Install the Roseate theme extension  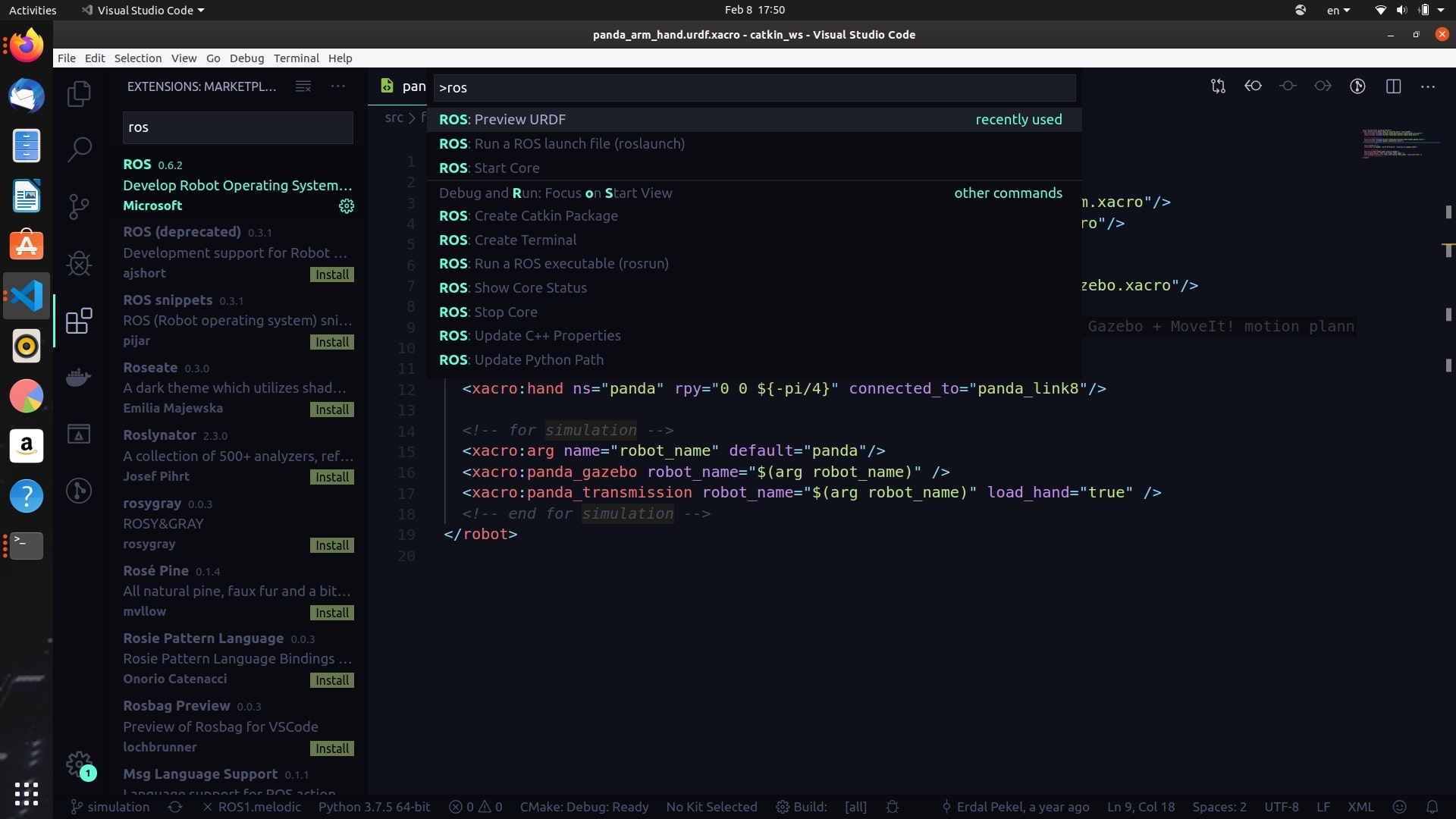point(332,409)
